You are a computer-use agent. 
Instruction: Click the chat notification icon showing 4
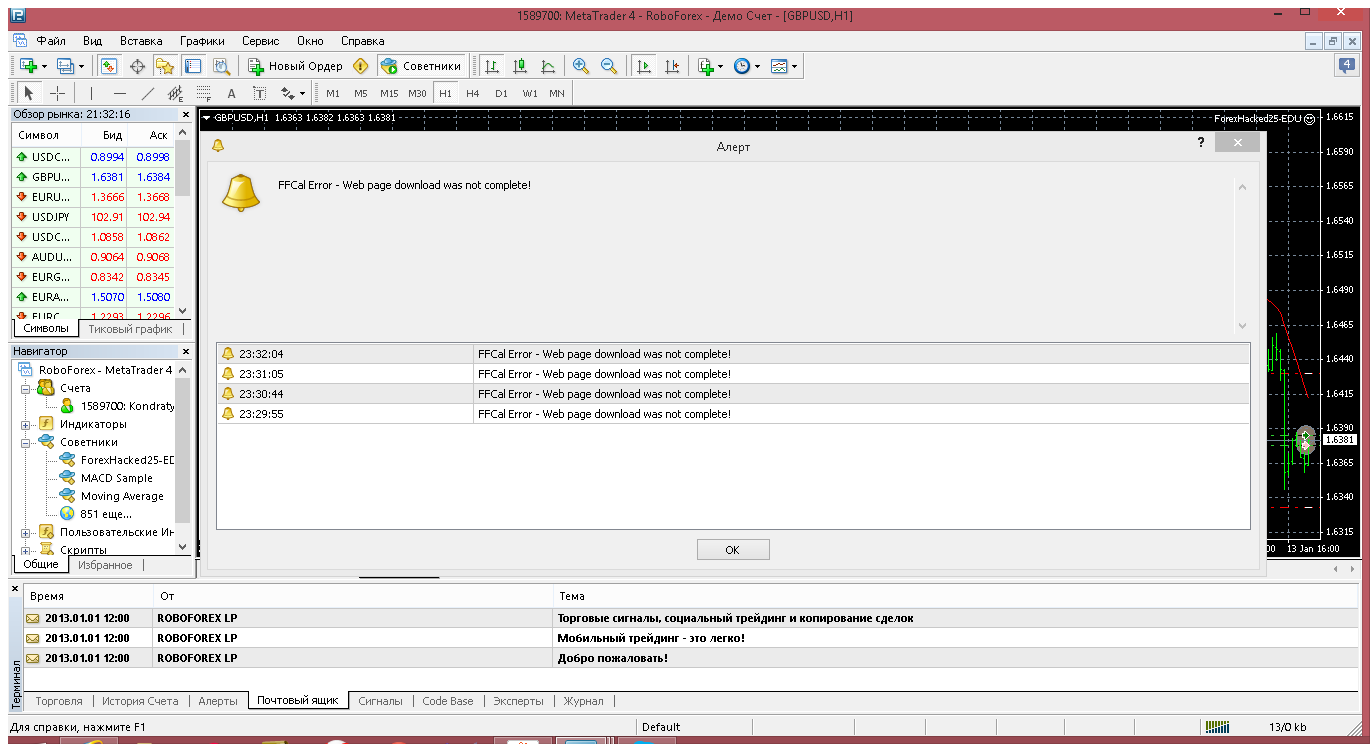pos(1347,66)
